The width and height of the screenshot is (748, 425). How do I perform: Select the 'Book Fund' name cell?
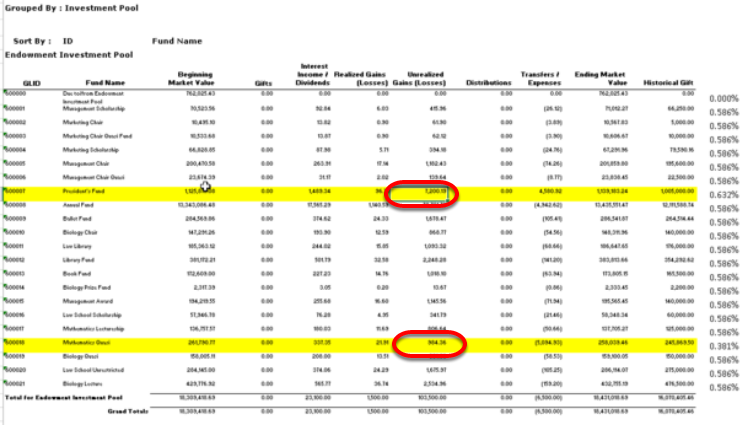click(x=76, y=274)
